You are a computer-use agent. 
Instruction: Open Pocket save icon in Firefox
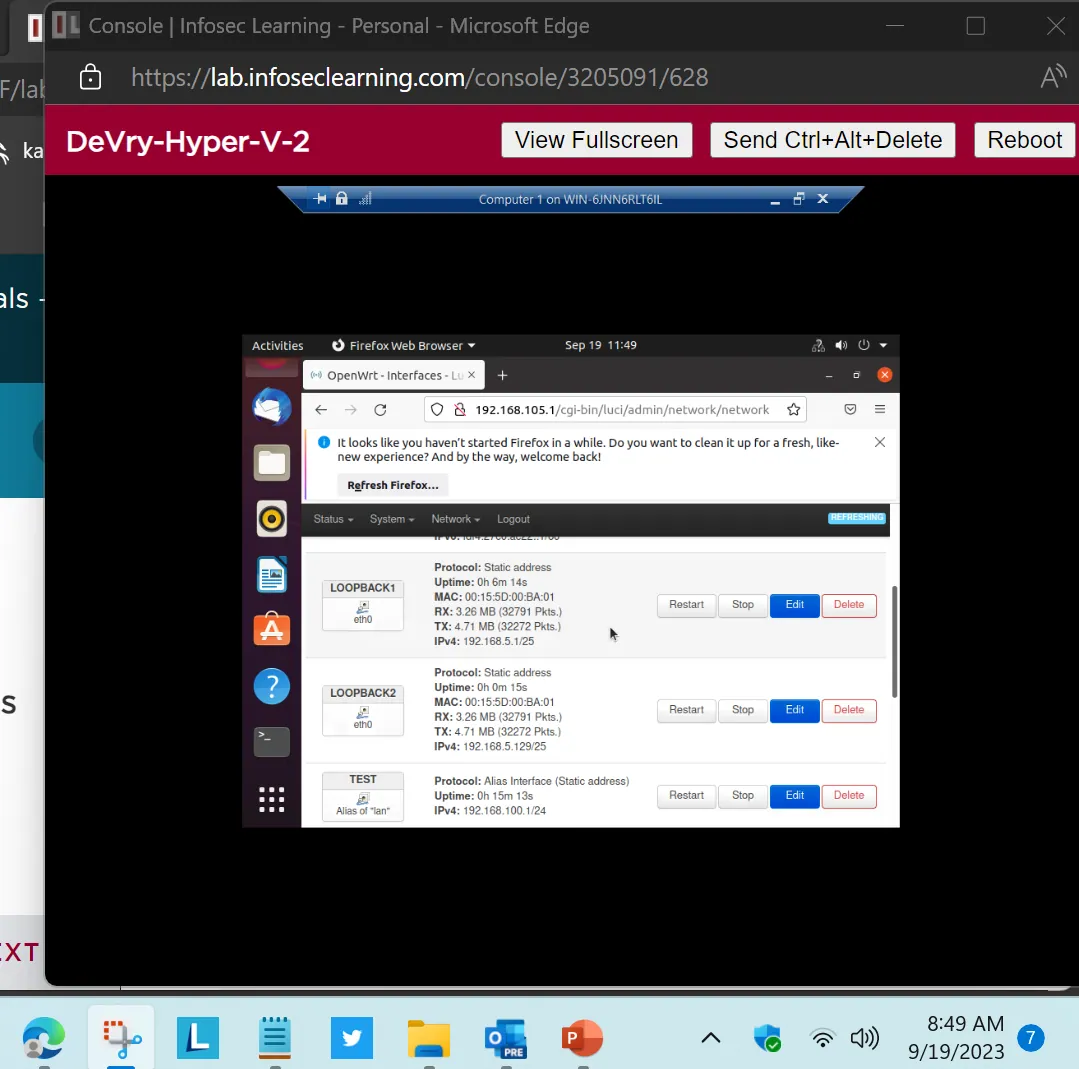851,410
